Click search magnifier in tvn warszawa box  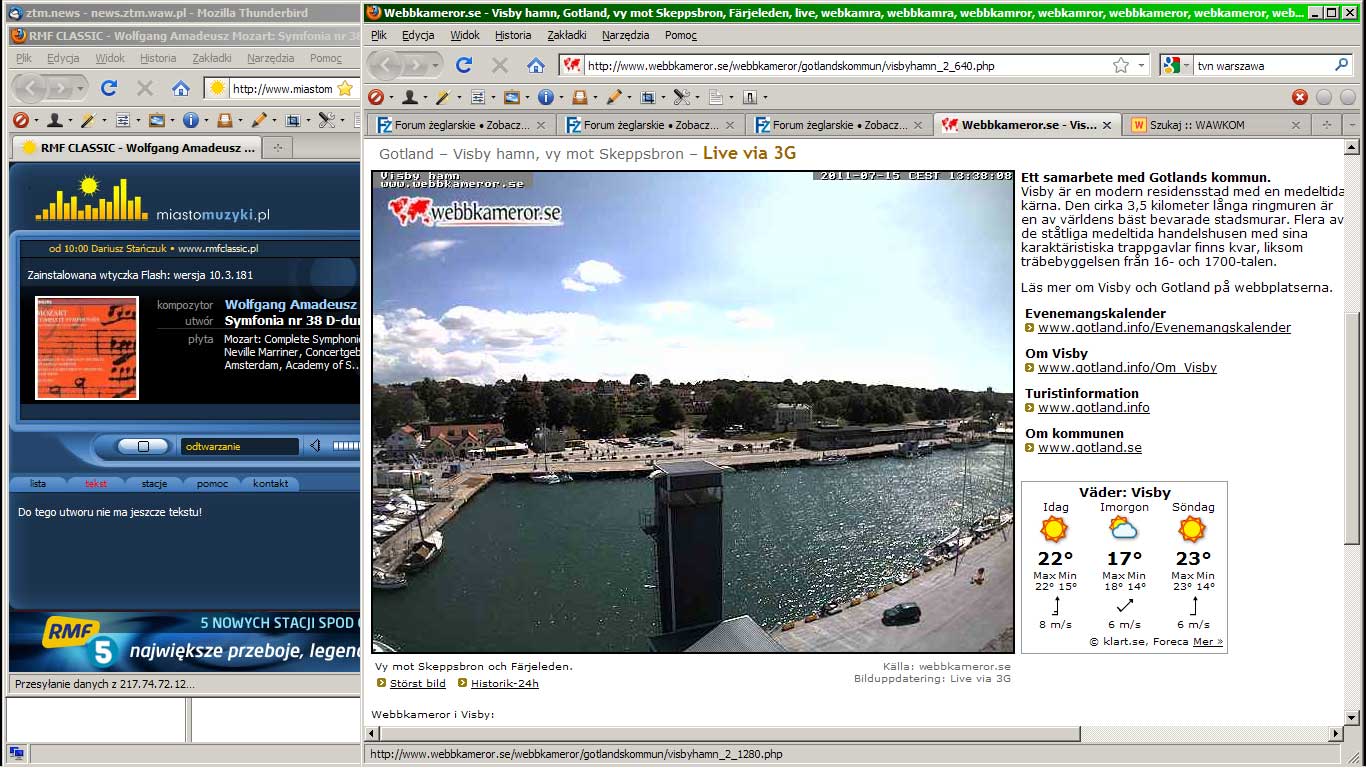[1342, 65]
